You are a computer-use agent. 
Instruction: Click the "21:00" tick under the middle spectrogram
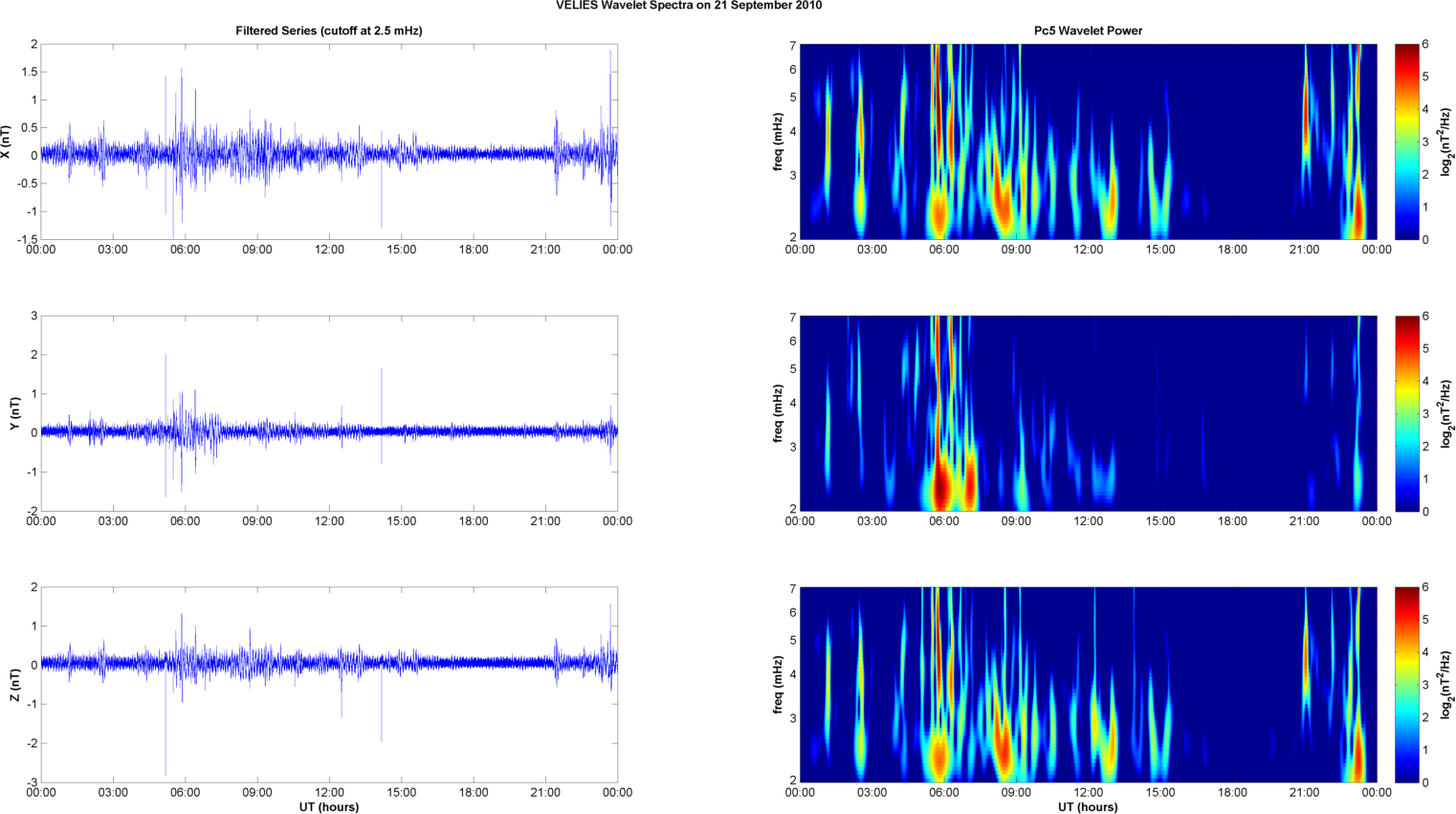tap(1304, 521)
